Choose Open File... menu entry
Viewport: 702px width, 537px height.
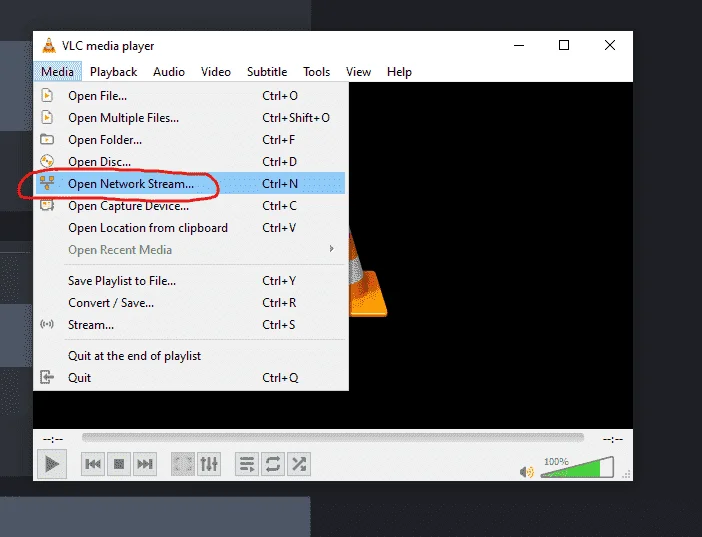point(190,96)
